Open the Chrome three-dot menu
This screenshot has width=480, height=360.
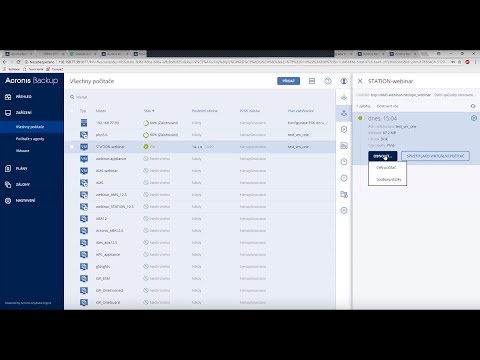pos(475,62)
